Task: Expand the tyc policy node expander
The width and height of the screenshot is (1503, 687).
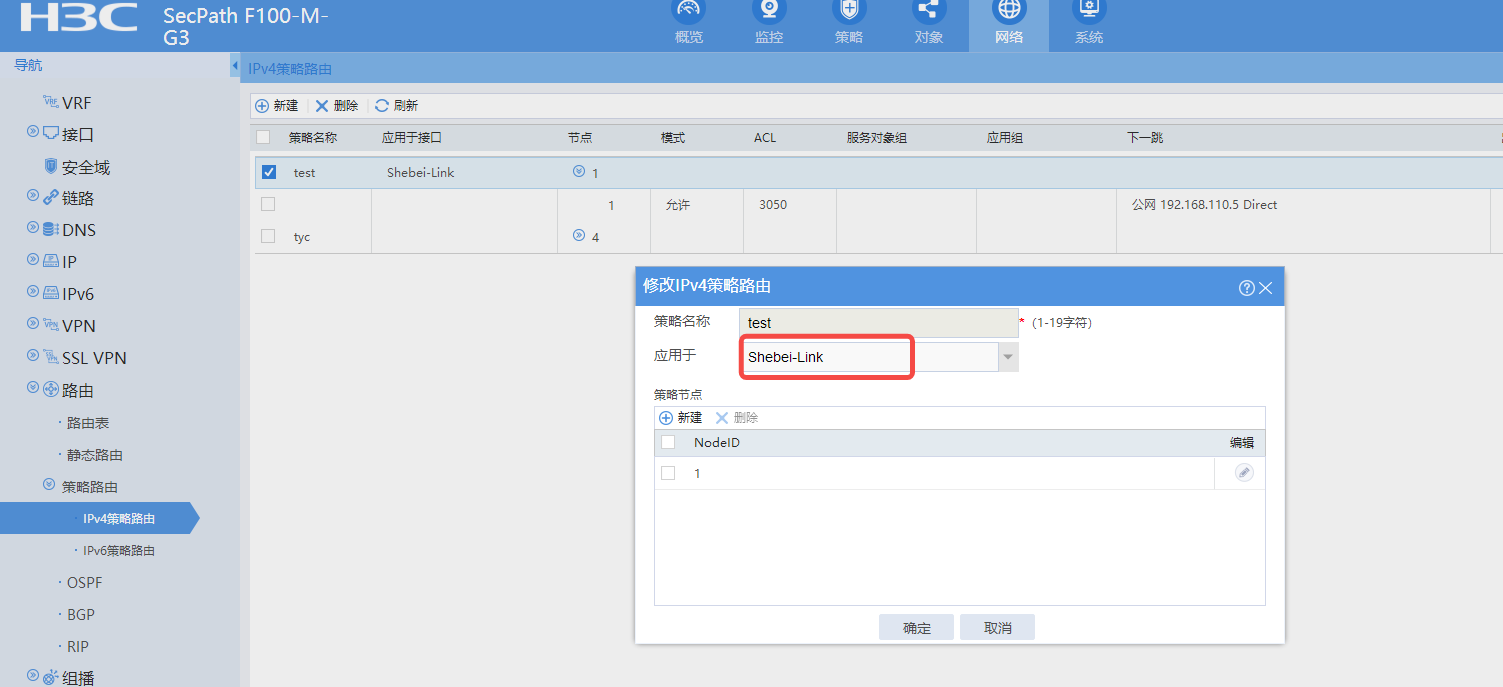Action: 578,235
